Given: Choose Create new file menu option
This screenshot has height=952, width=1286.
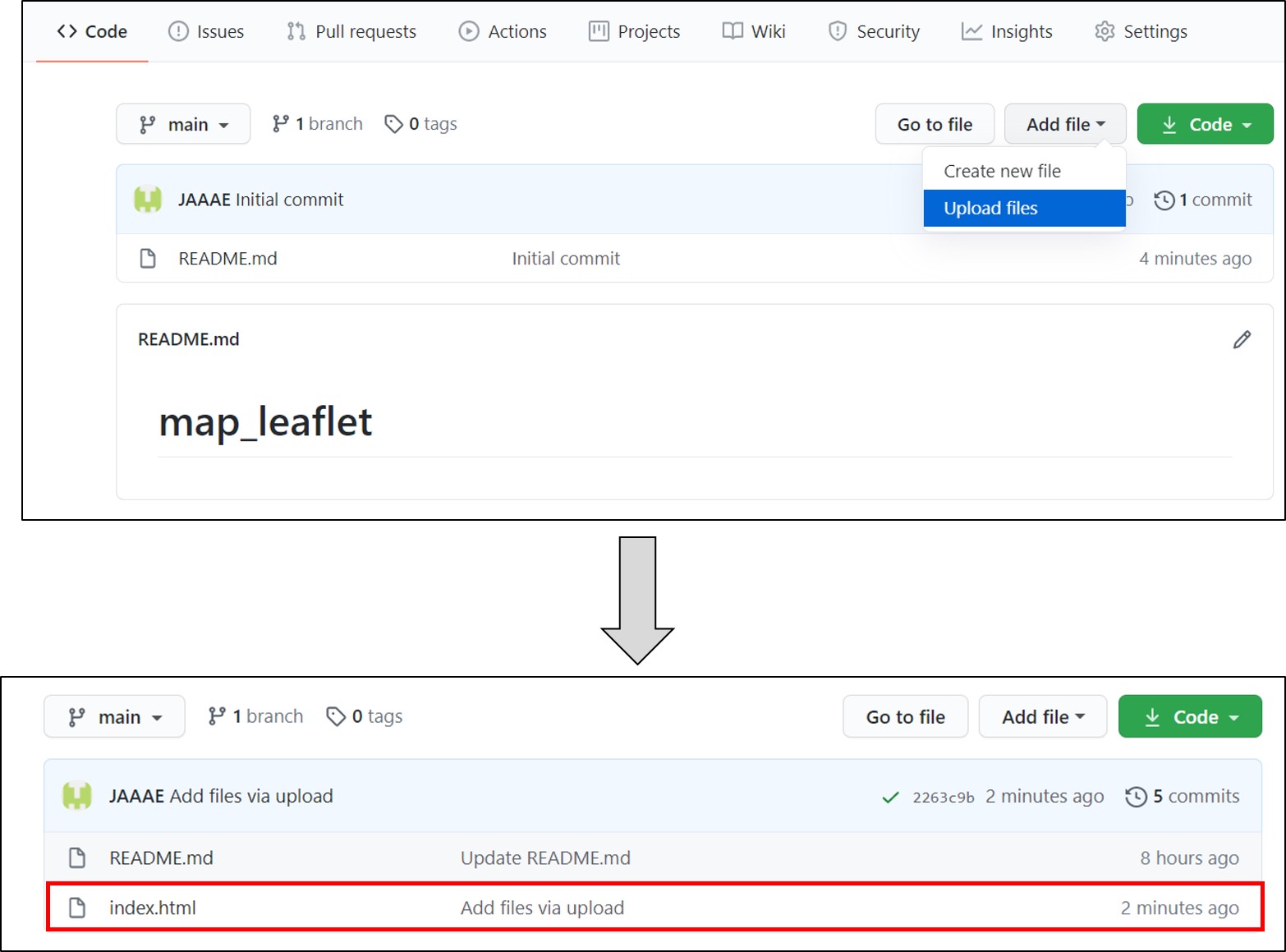Looking at the screenshot, I should click(1002, 171).
